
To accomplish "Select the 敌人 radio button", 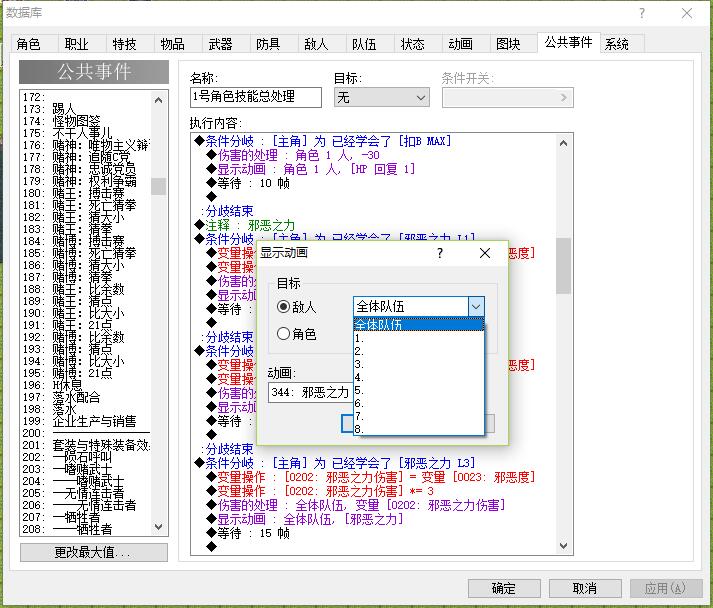I will click(283, 307).
